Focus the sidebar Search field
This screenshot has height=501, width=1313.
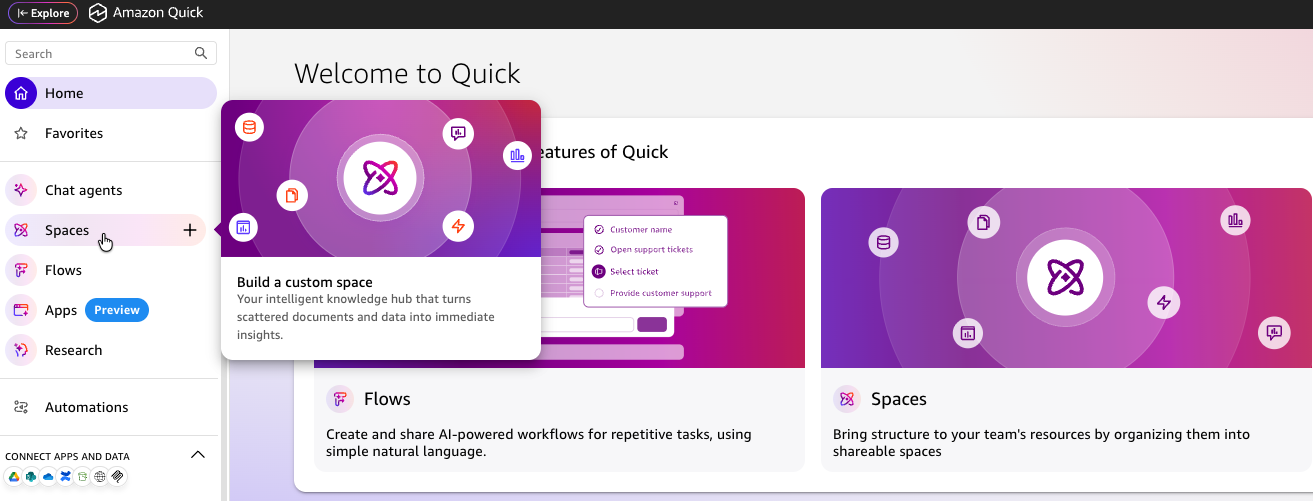point(111,53)
